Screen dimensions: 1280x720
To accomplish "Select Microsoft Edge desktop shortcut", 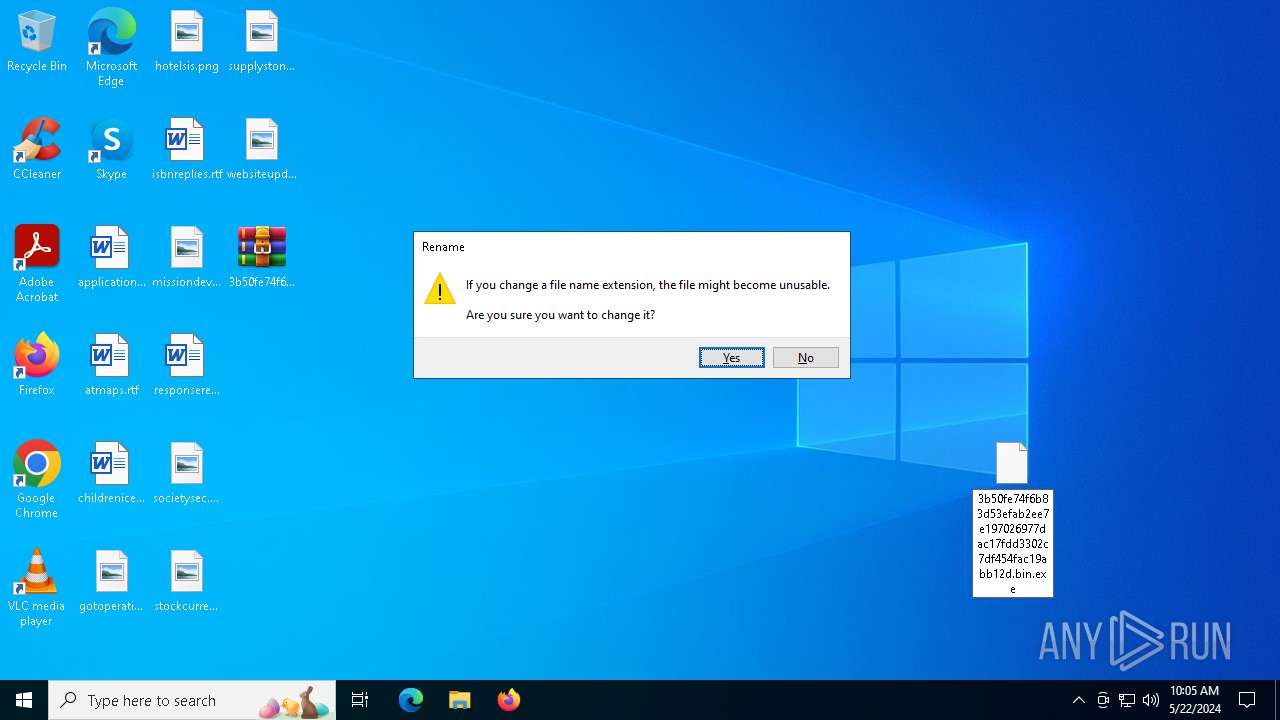I will pyautogui.click(x=111, y=48).
